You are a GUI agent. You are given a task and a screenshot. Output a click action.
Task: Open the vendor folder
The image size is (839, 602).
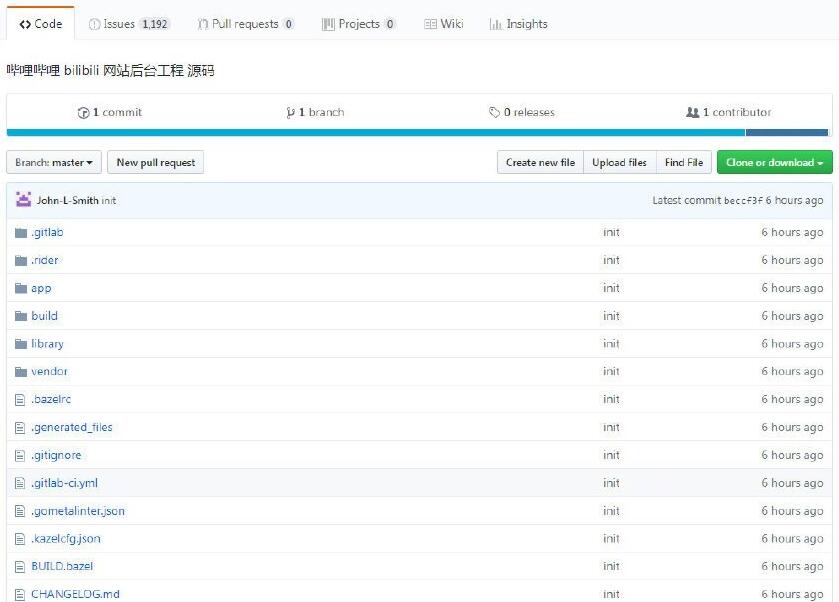49,371
